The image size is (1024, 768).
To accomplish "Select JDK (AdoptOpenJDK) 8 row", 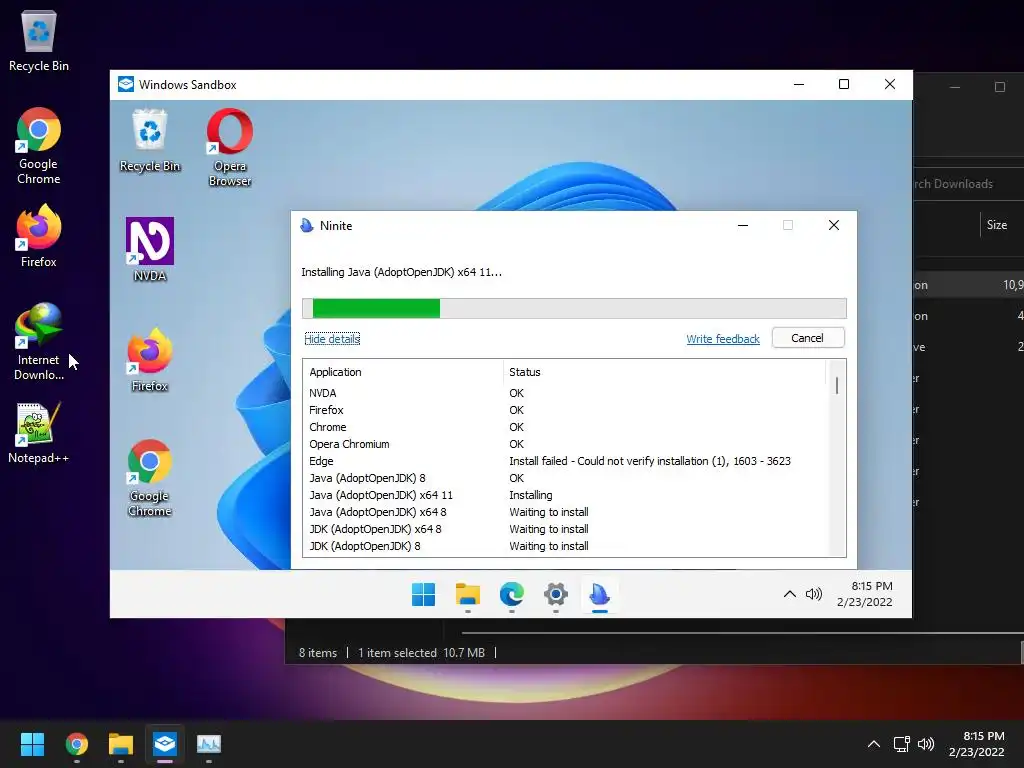I will 566,546.
